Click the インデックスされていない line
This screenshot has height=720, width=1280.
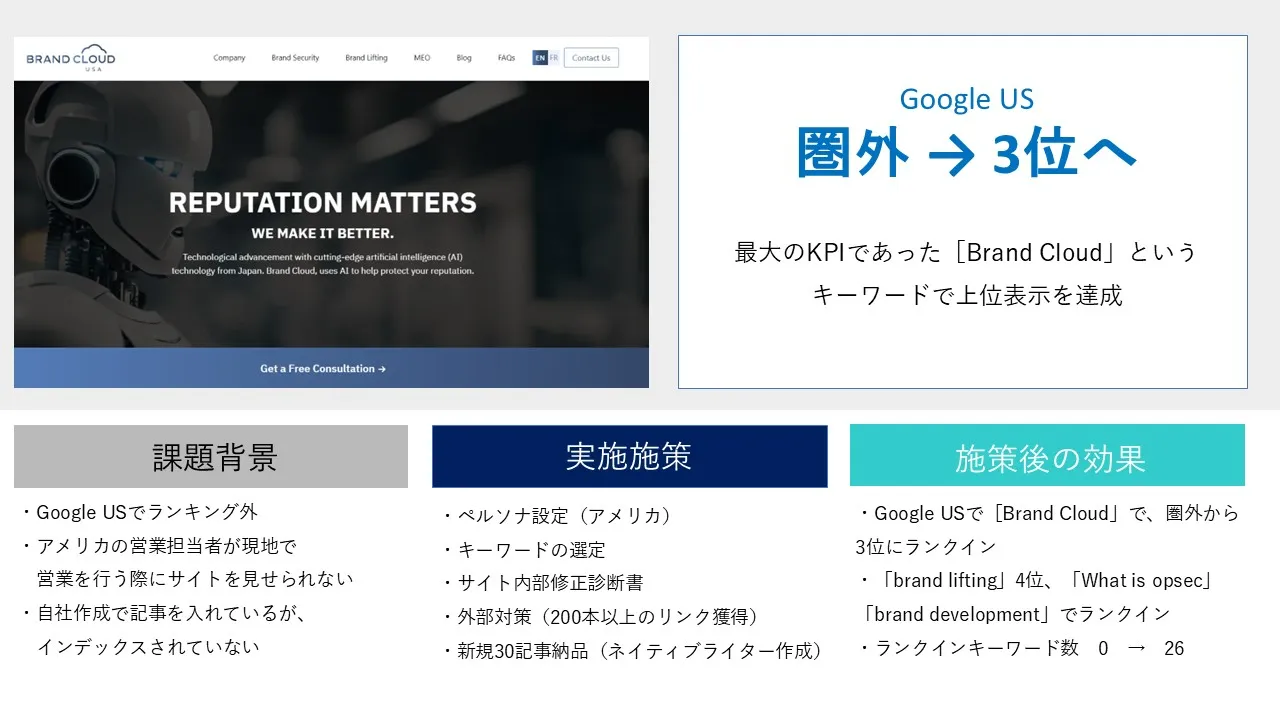coord(148,647)
